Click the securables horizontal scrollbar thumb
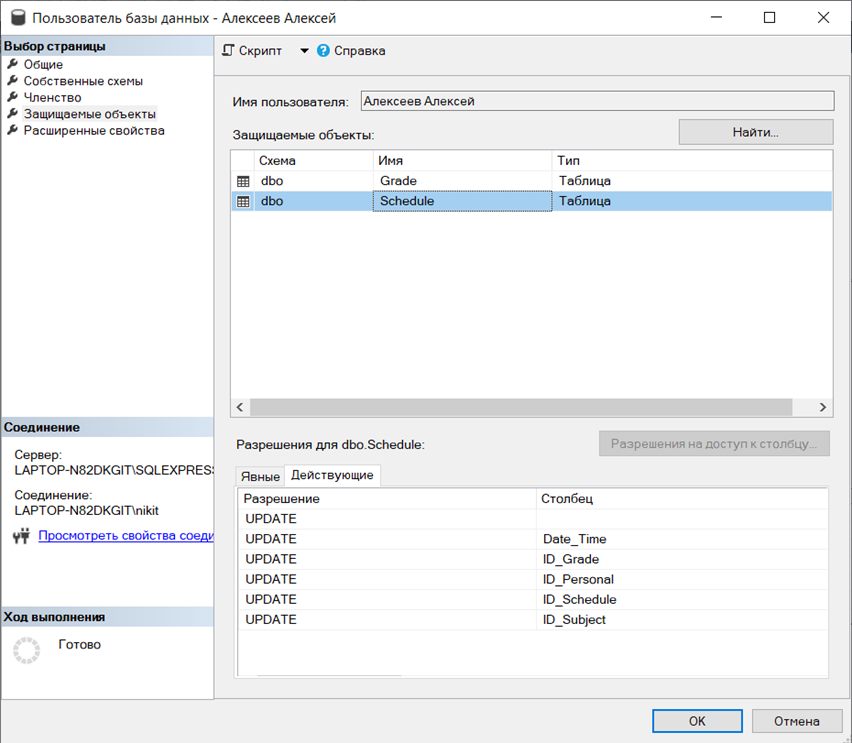The height and width of the screenshot is (743, 852). pos(521,407)
